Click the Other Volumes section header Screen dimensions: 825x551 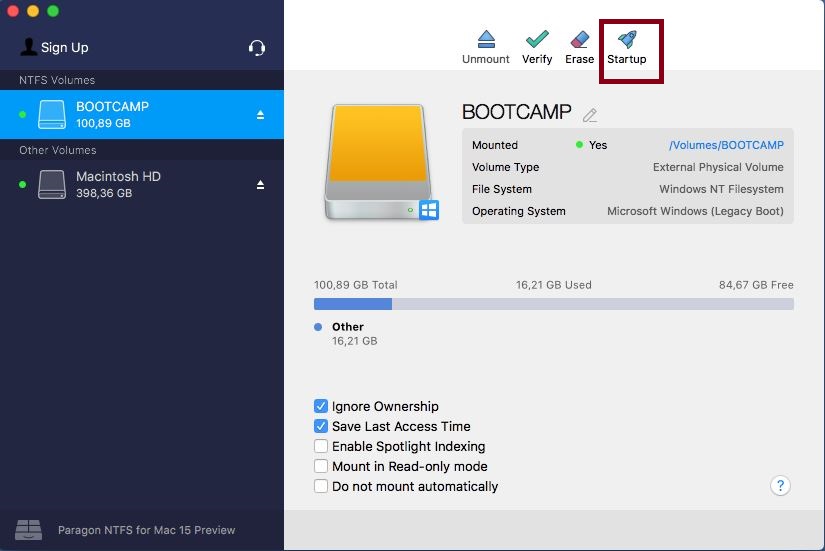[58, 150]
